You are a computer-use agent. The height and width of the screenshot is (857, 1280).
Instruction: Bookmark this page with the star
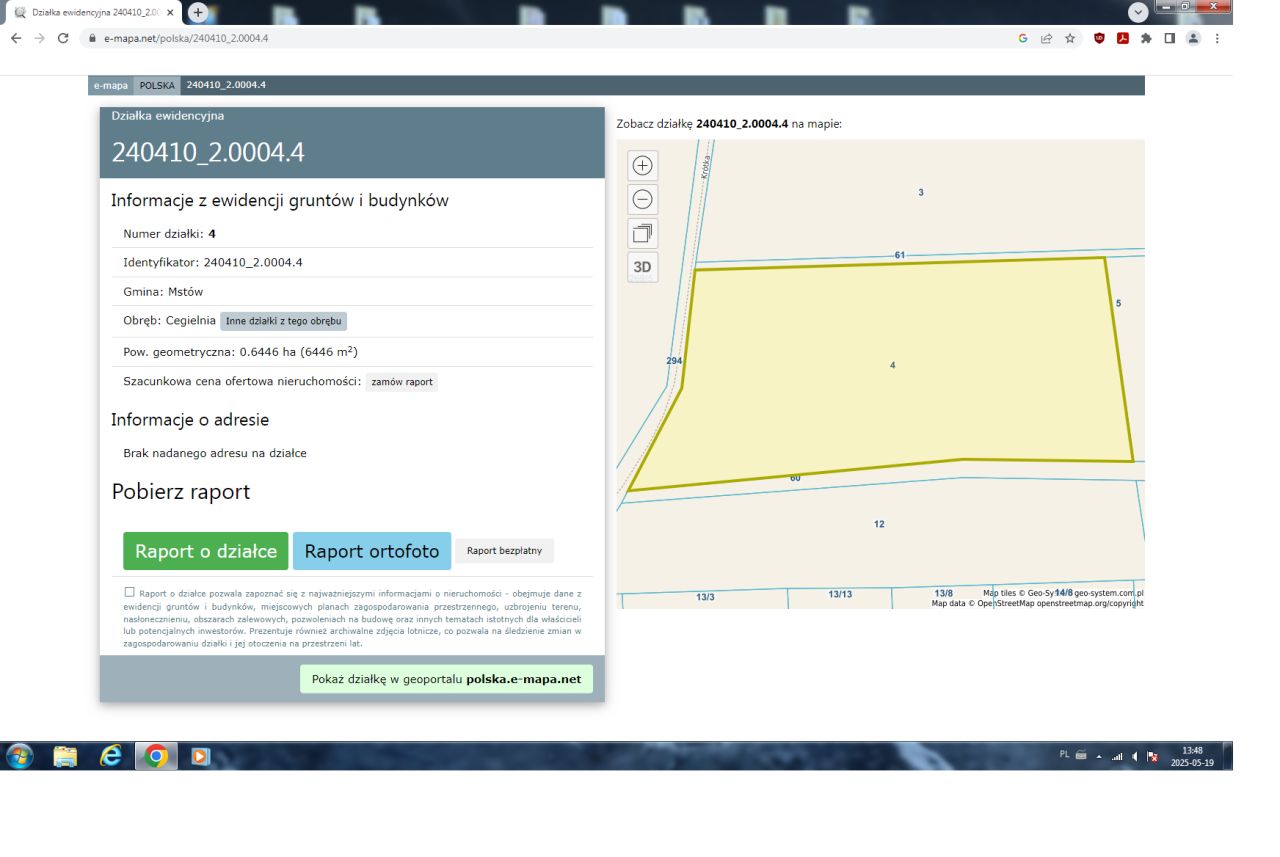click(x=1070, y=38)
